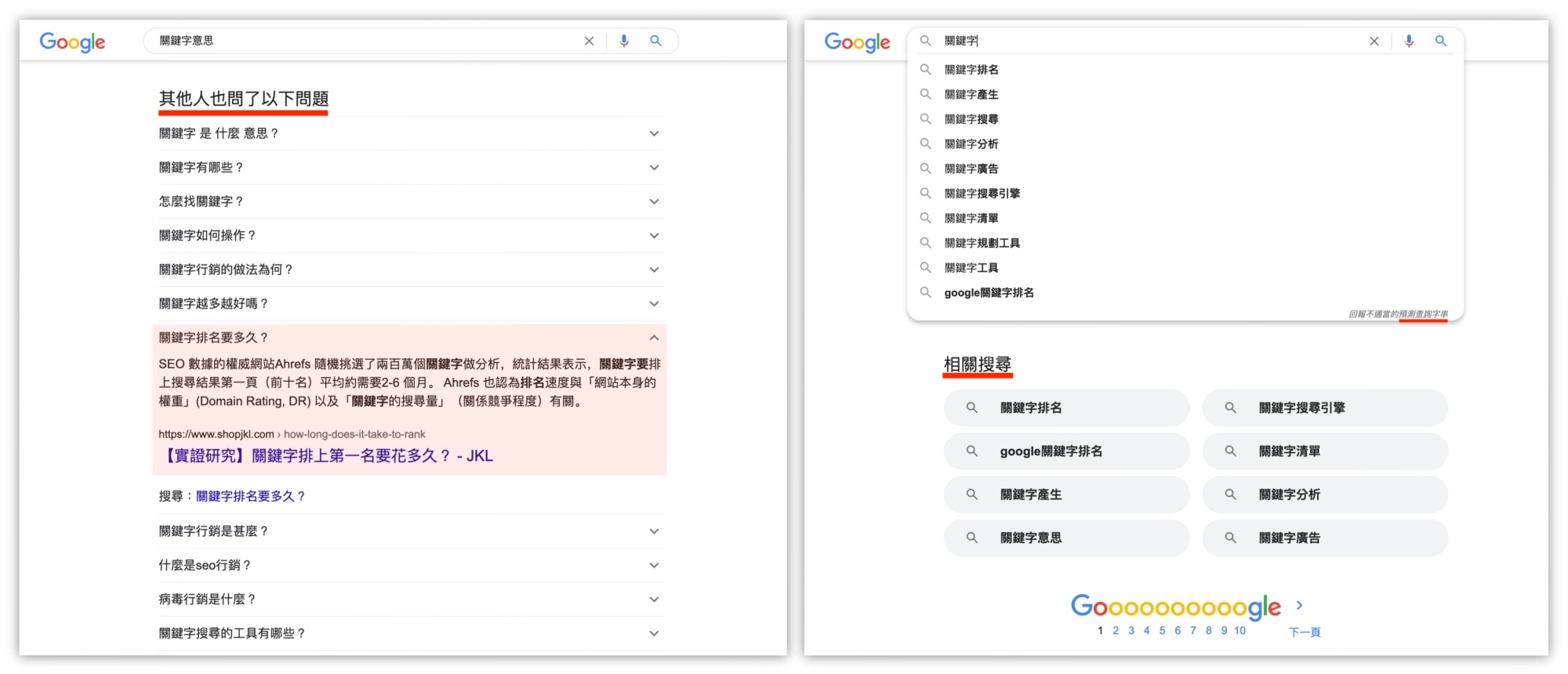Clear the right search box with X icon

click(1374, 41)
